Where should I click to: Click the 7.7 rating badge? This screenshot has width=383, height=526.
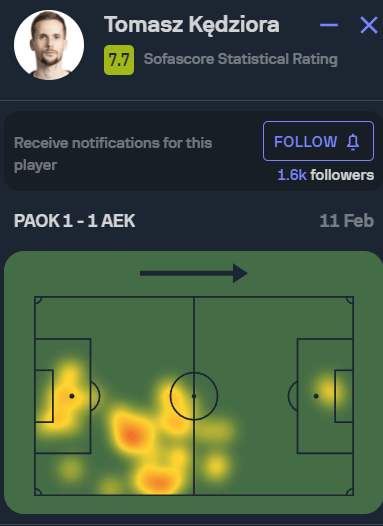coord(119,60)
